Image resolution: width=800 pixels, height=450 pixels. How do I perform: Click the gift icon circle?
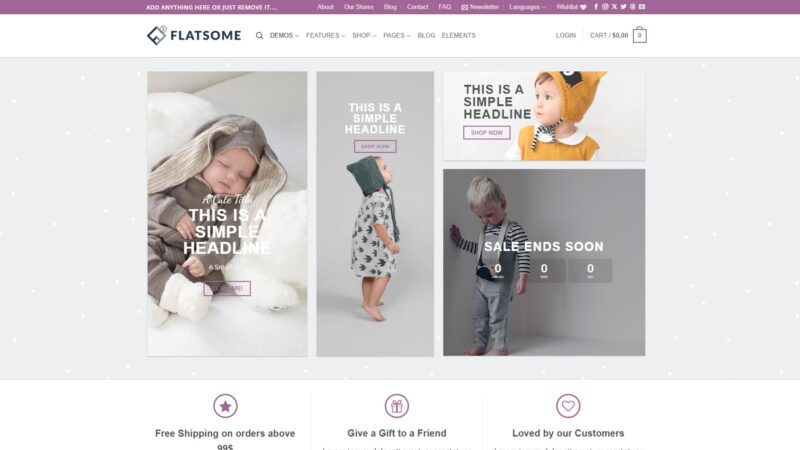[397, 406]
